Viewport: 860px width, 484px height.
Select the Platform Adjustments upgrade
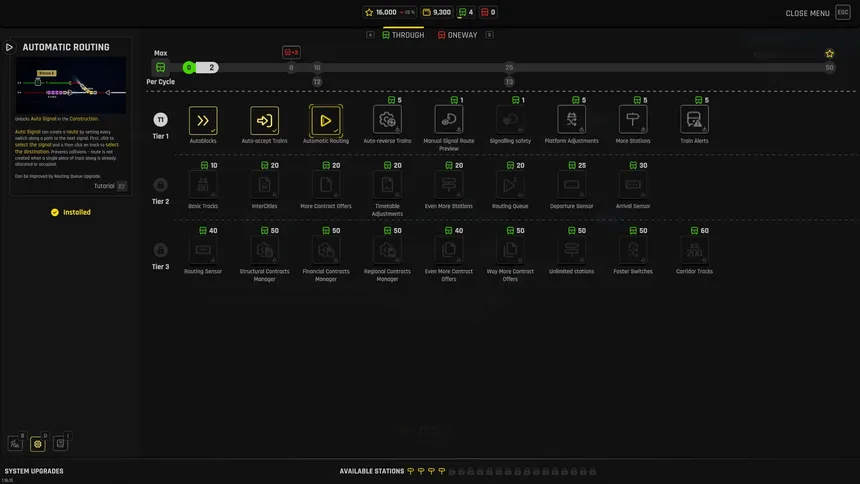tap(572, 120)
